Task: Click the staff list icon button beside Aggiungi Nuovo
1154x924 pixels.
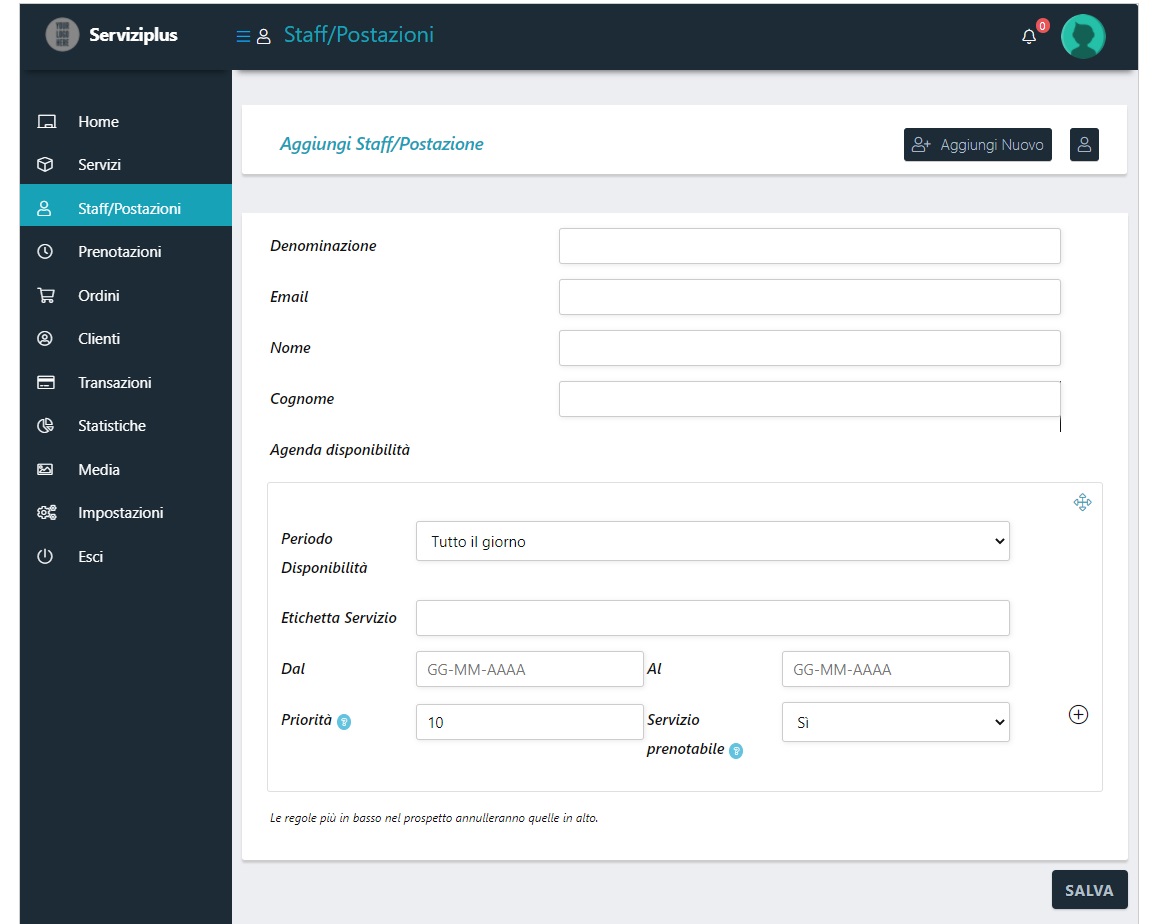Action: click(1084, 144)
